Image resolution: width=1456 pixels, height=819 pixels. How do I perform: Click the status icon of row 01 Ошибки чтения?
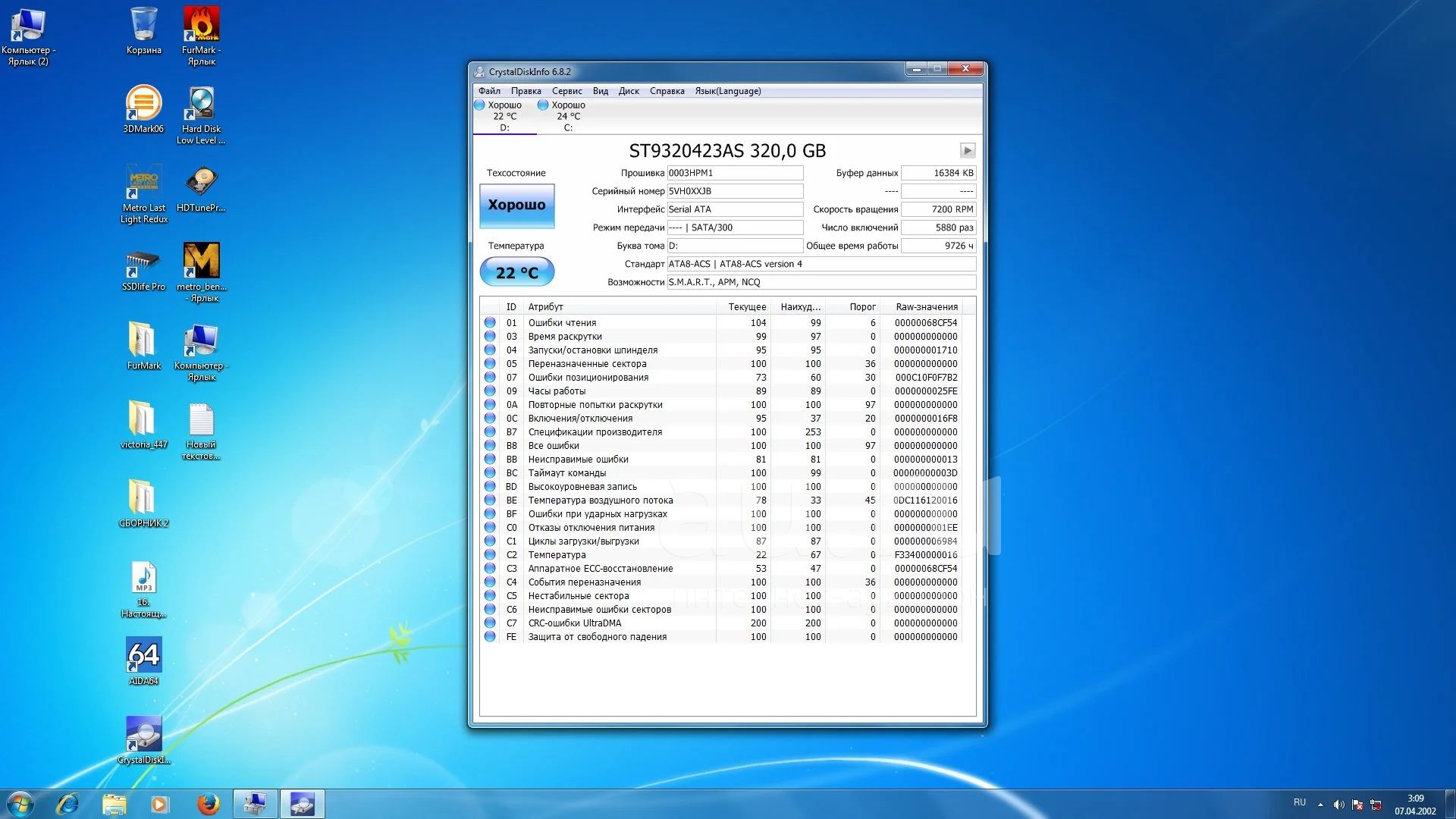click(490, 322)
